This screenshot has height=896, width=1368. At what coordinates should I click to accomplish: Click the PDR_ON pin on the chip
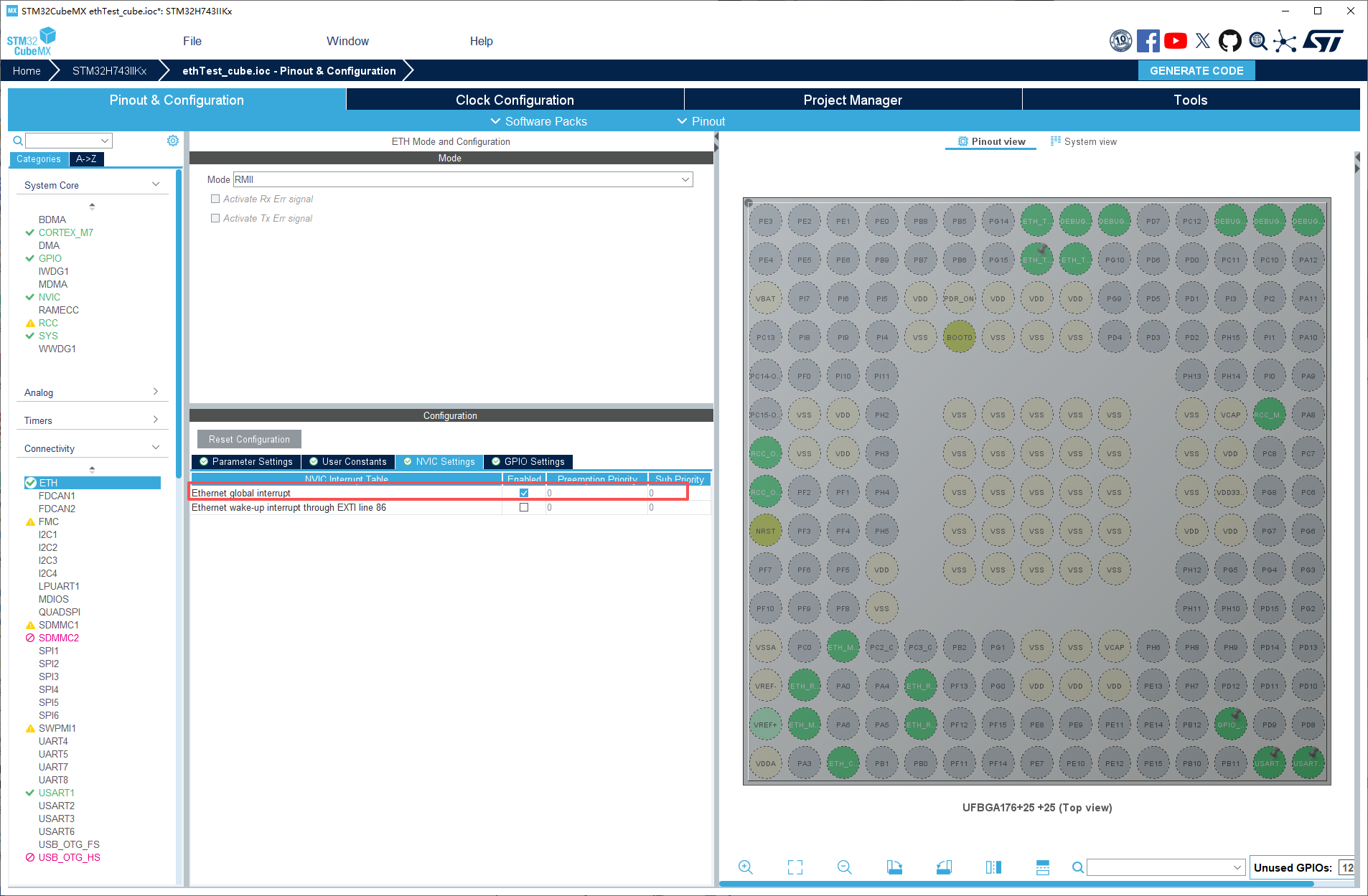coord(959,298)
